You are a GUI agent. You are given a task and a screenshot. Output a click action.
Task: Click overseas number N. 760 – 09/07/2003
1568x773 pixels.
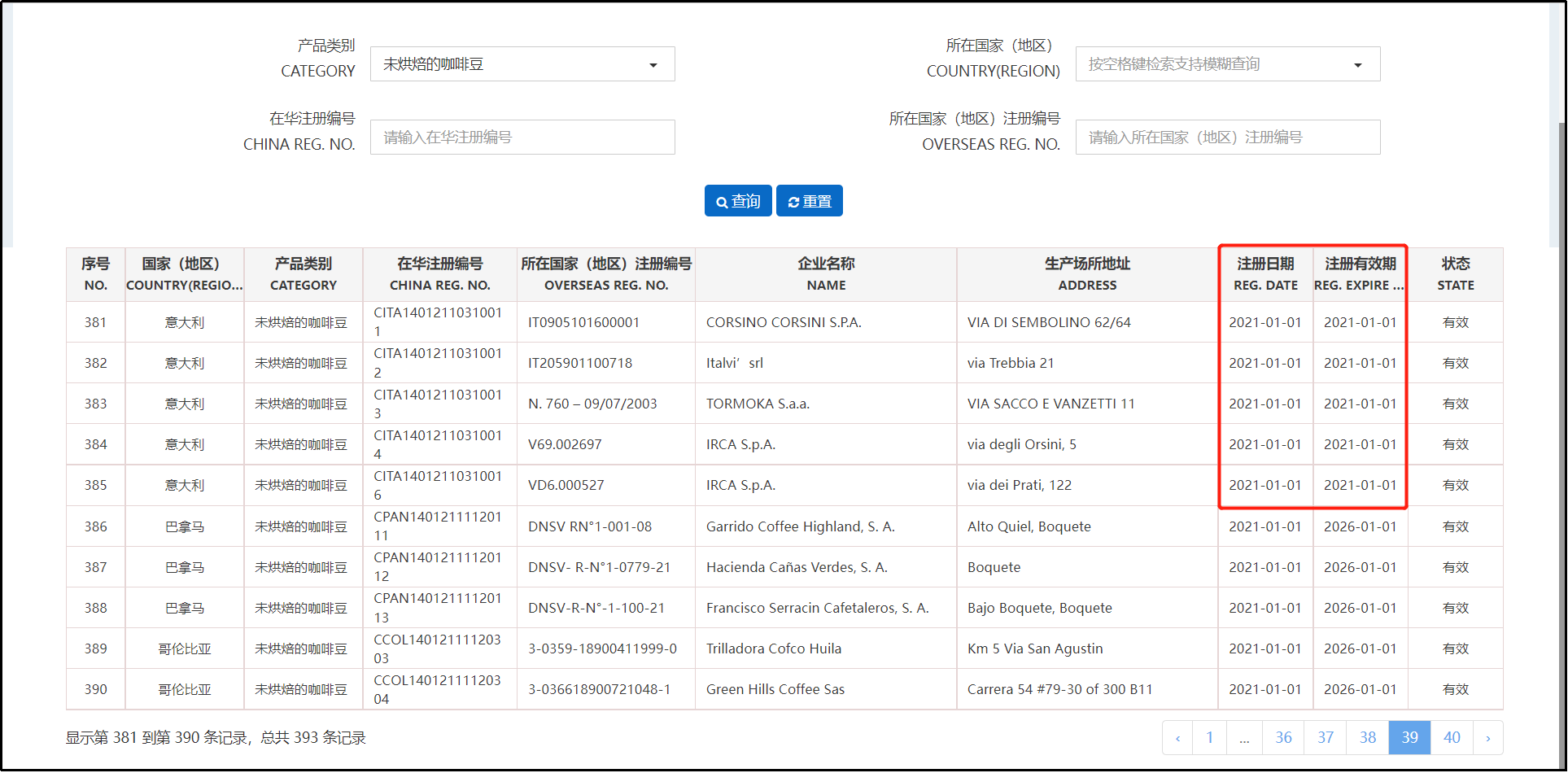592,404
